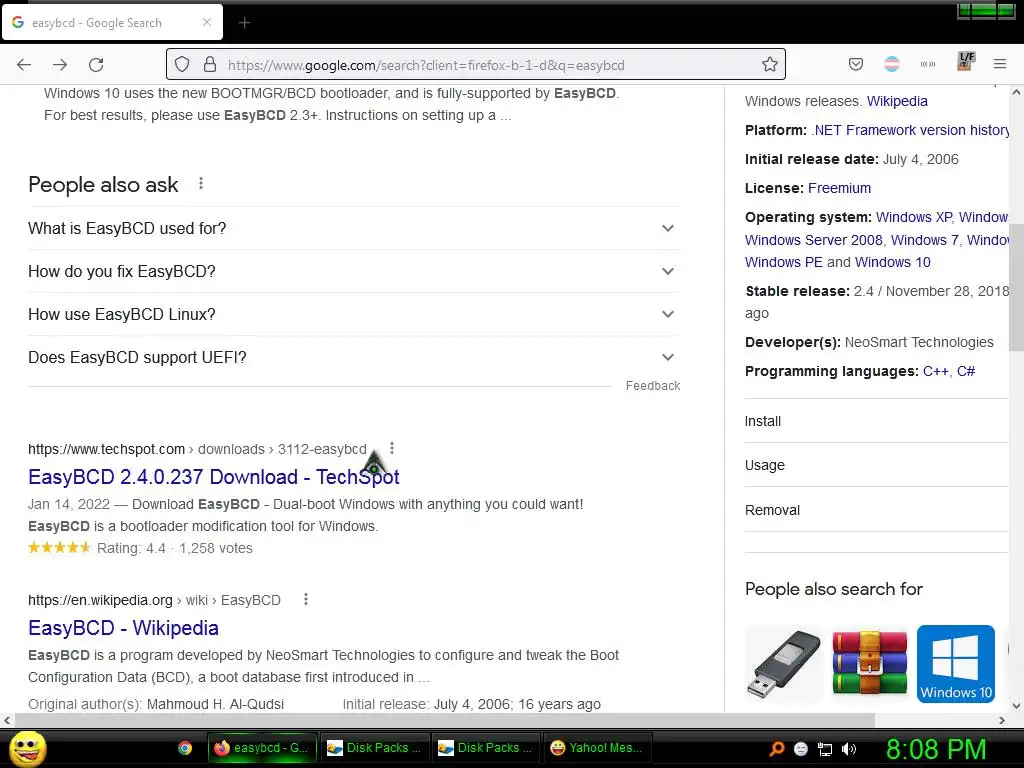Open Wikipedia result options menu

306,599
